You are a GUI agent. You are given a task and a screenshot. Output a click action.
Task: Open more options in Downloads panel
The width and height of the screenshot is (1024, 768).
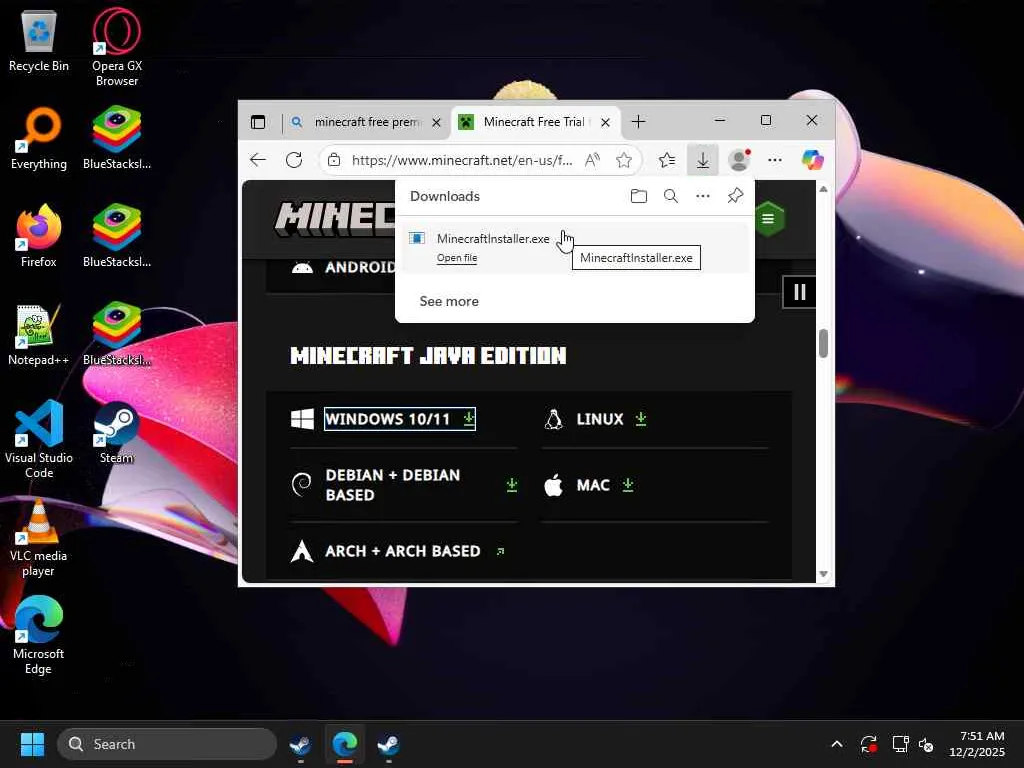coord(703,196)
